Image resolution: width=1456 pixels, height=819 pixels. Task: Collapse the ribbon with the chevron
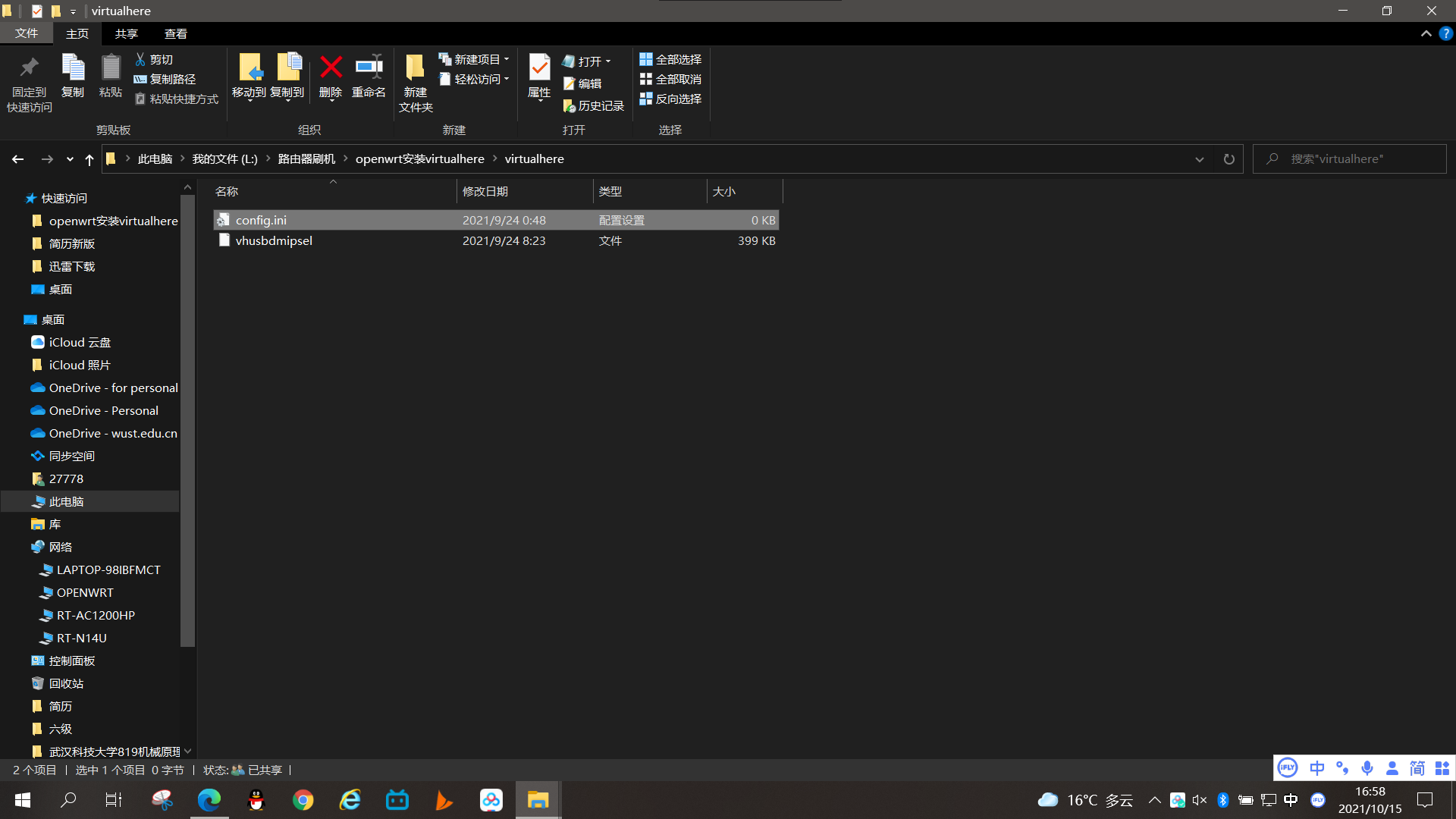[1425, 33]
